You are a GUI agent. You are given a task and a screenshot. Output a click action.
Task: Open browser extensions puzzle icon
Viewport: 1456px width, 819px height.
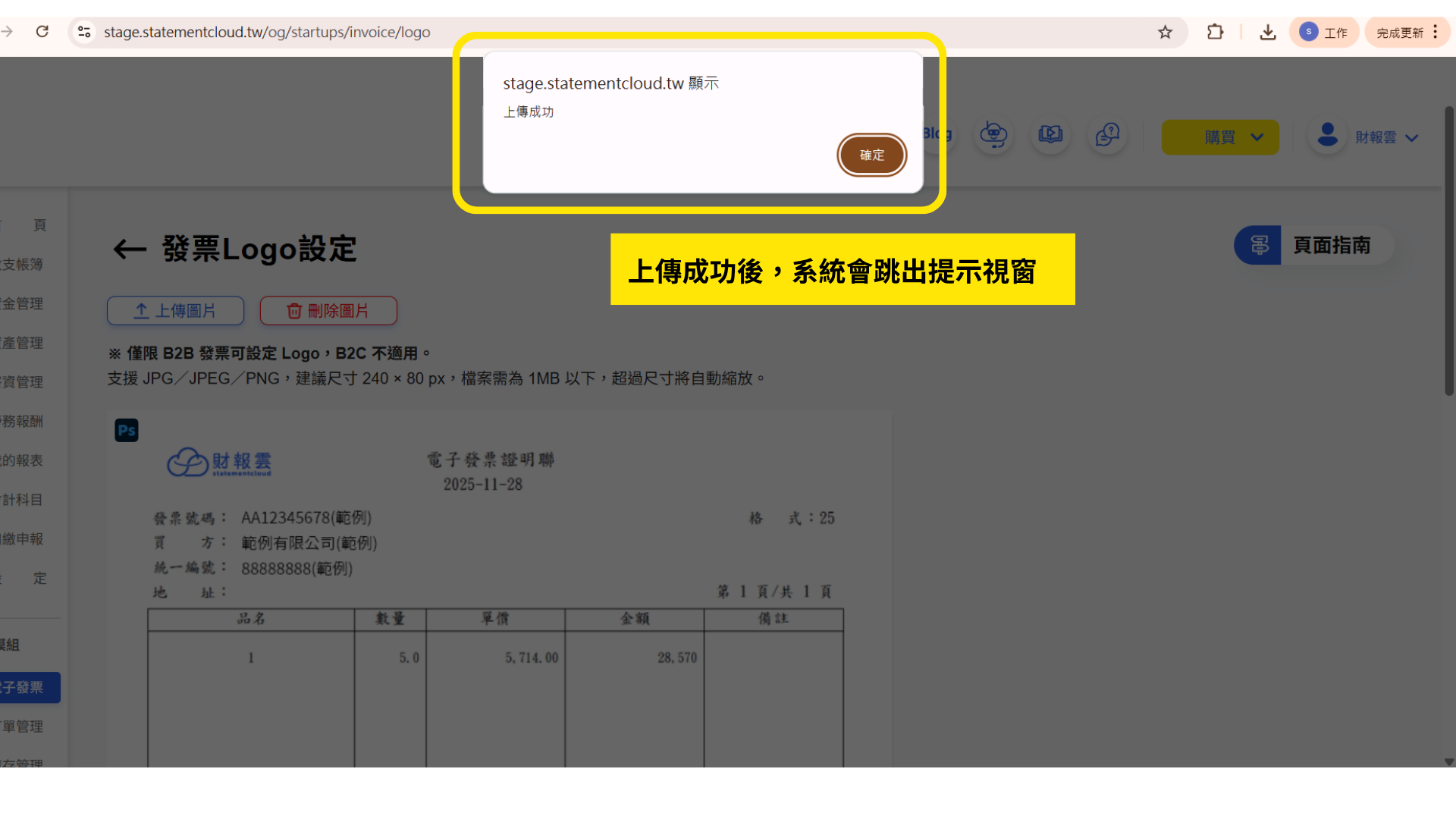point(1215,32)
